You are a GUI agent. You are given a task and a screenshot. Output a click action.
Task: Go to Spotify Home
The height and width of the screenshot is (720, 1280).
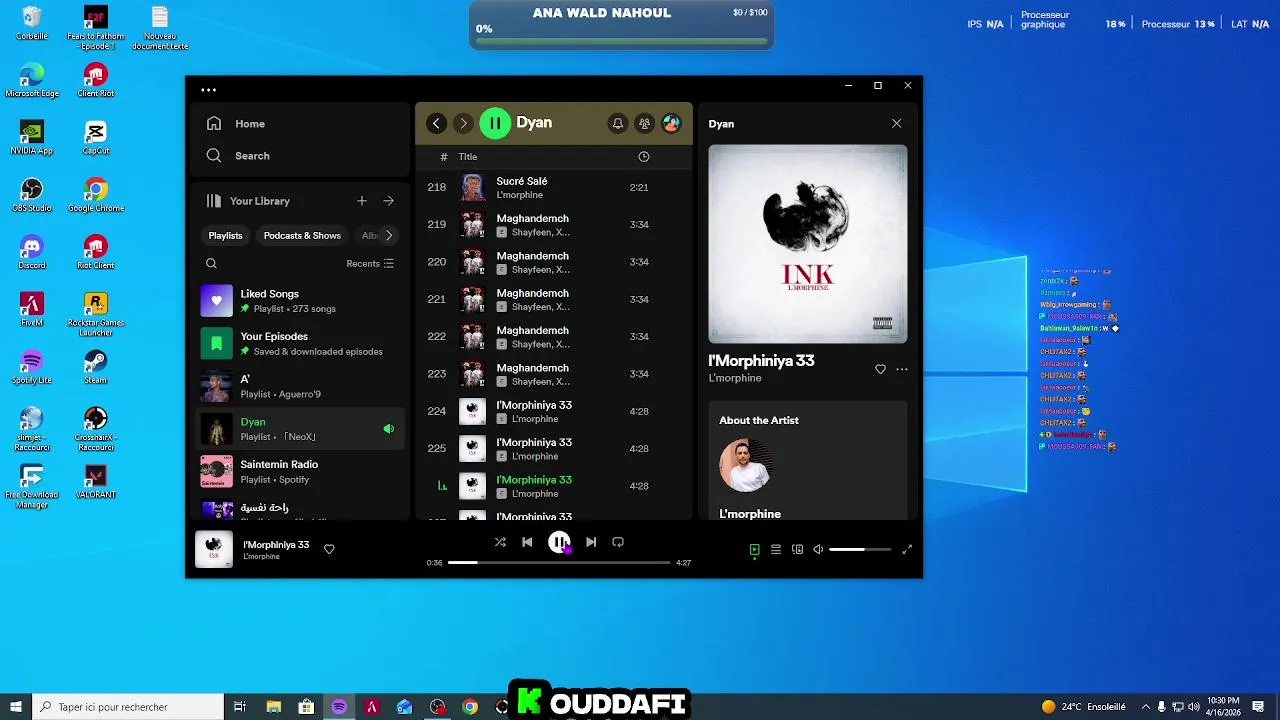click(236, 124)
